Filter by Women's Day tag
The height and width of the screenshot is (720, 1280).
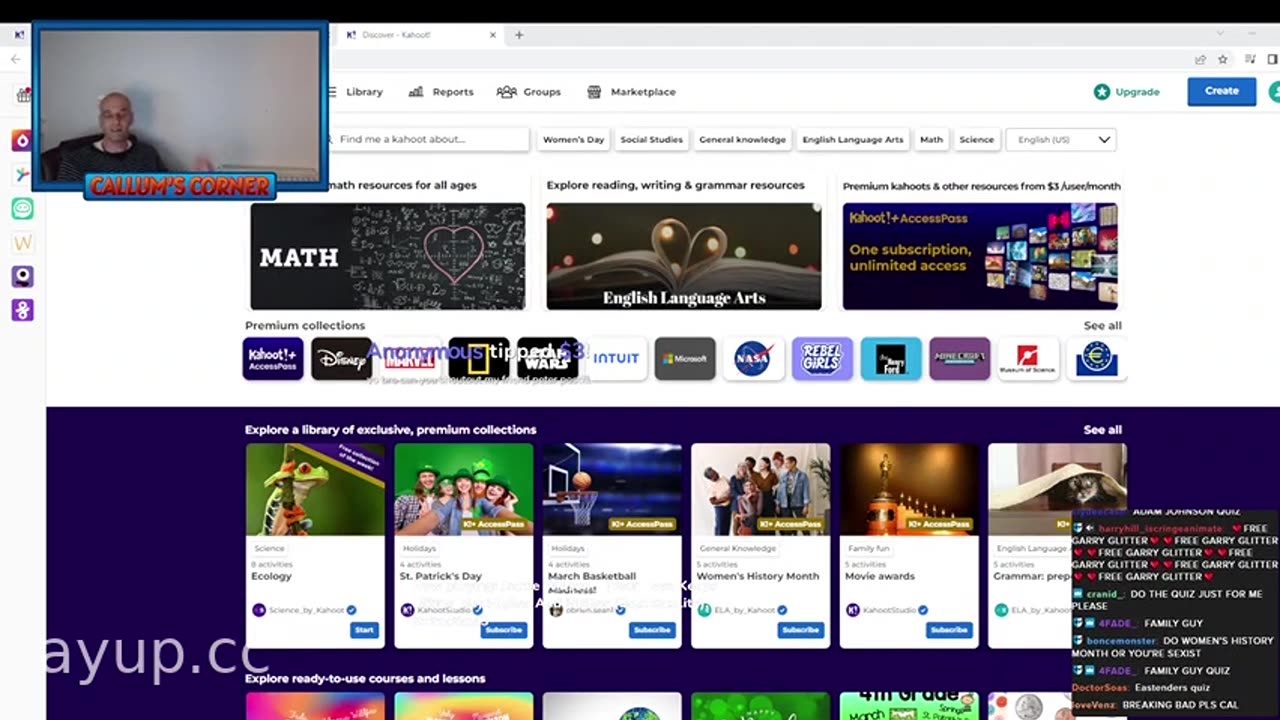point(573,140)
